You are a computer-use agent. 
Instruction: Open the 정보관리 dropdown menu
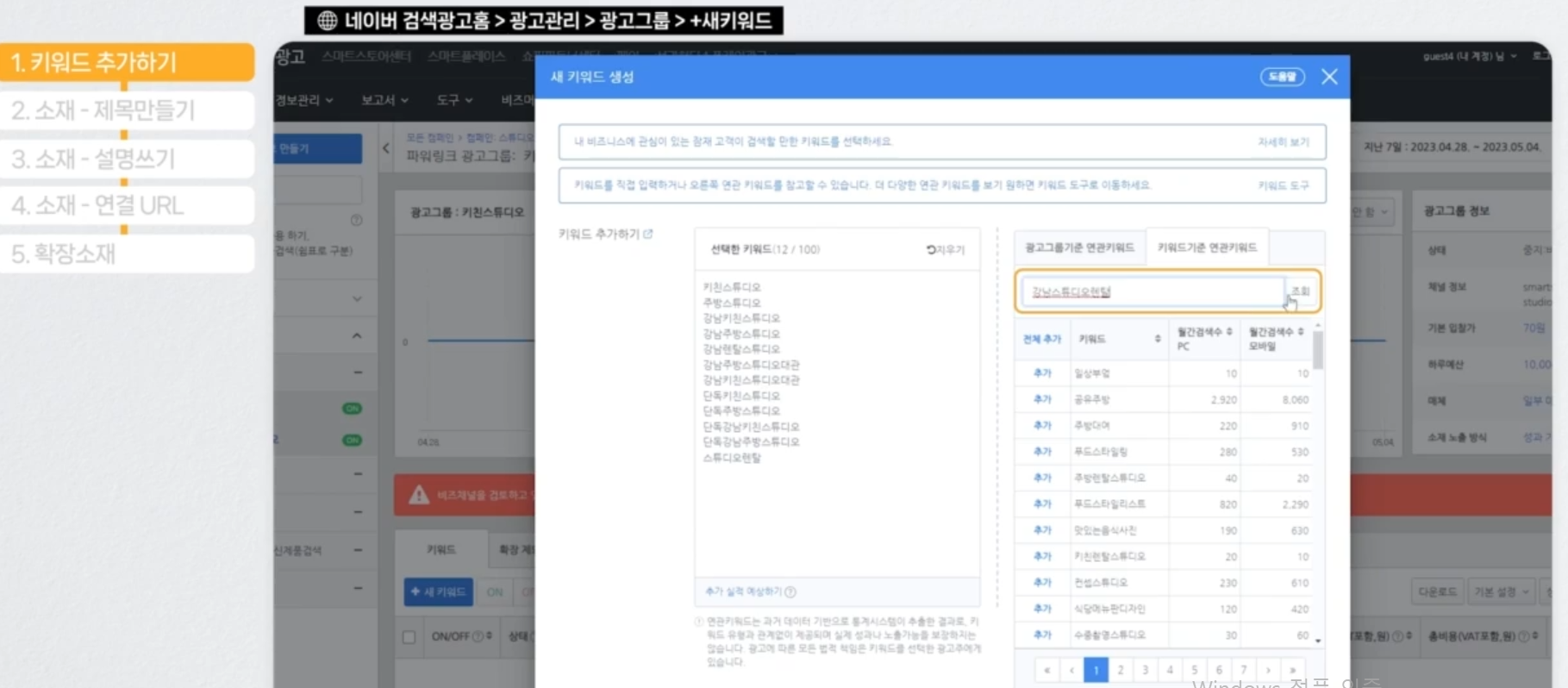(304, 101)
